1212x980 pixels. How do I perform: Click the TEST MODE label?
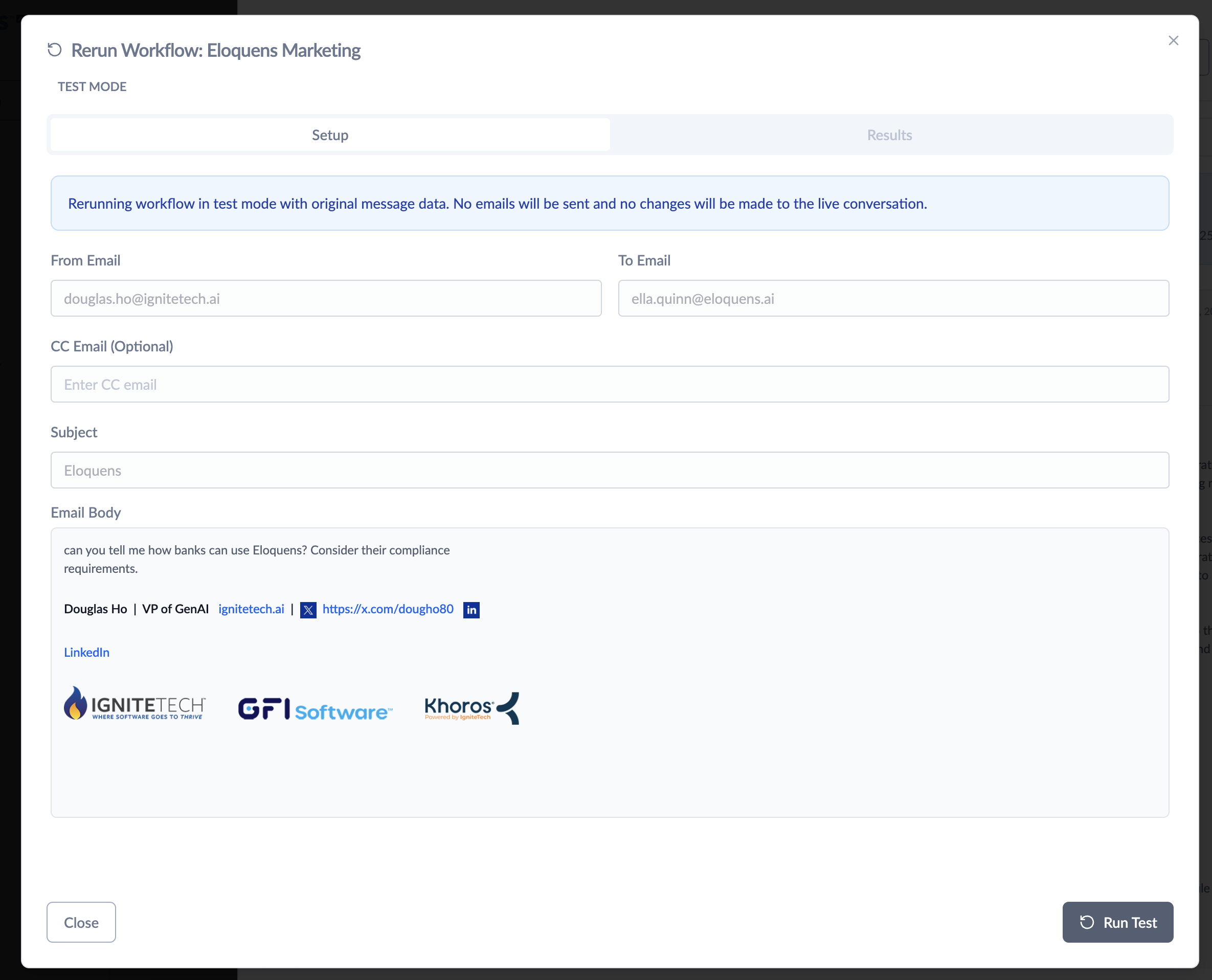[x=92, y=87]
